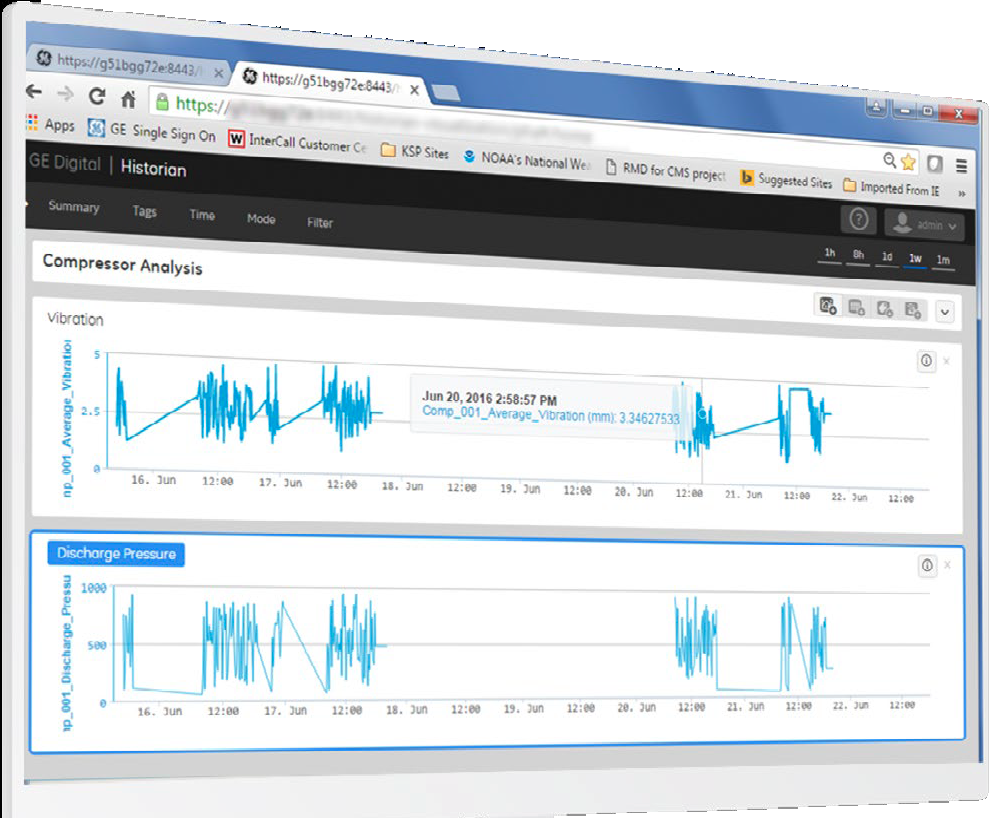Open the Filter menu
This screenshot has width=995, height=818.
(x=320, y=223)
